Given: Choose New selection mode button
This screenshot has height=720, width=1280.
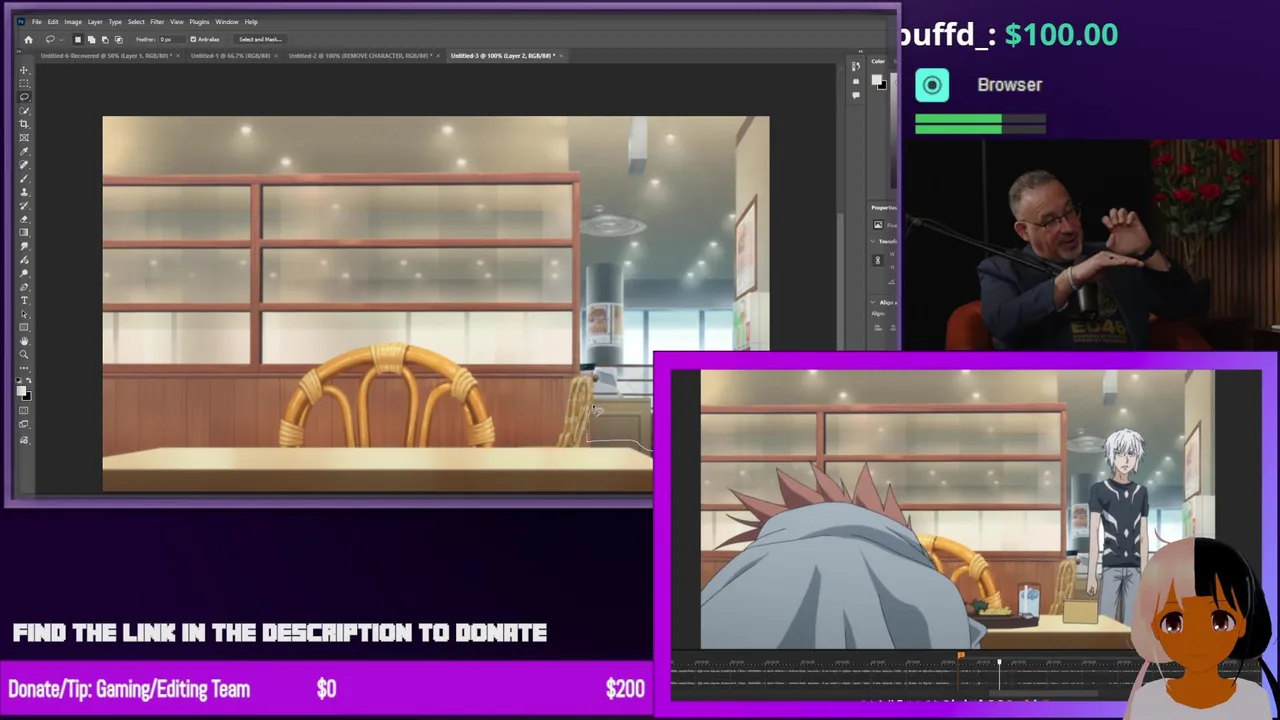Looking at the screenshot, I should (x=78, y=39).
